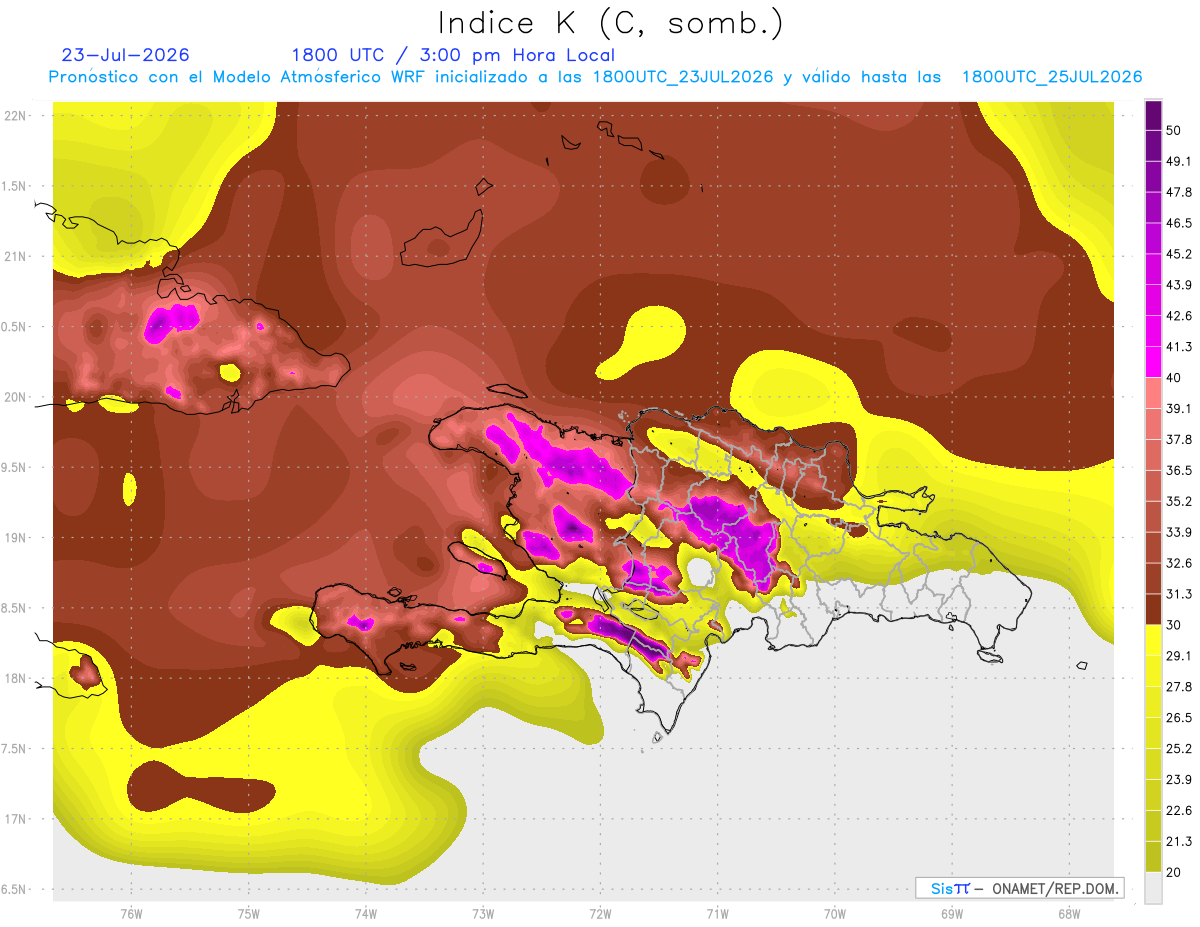The image size is (1200, 927).
Task: Click the "68W" longitude label
Action: (1068, 914)
